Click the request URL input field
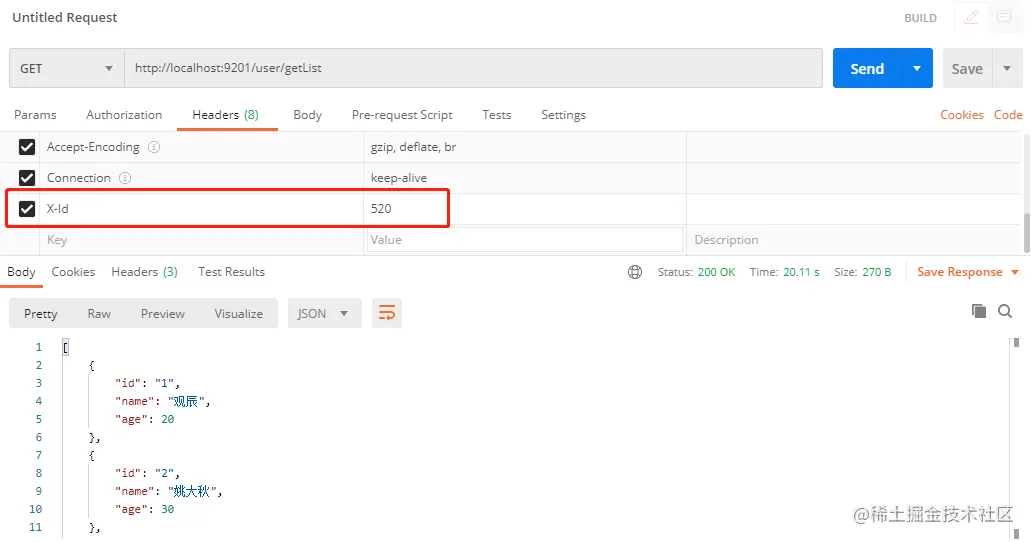Screen dimensions: 1031x542 (473, 68)
